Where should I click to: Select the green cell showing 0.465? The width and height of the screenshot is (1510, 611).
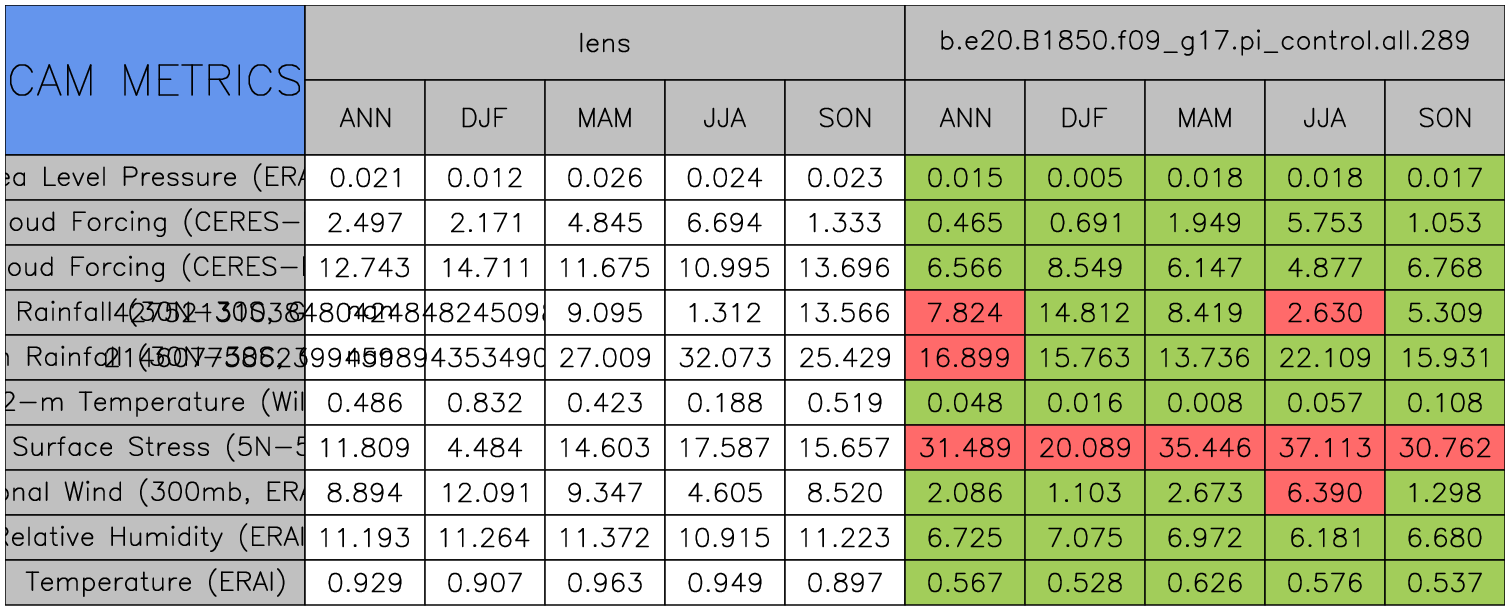[x=964, y=223]
